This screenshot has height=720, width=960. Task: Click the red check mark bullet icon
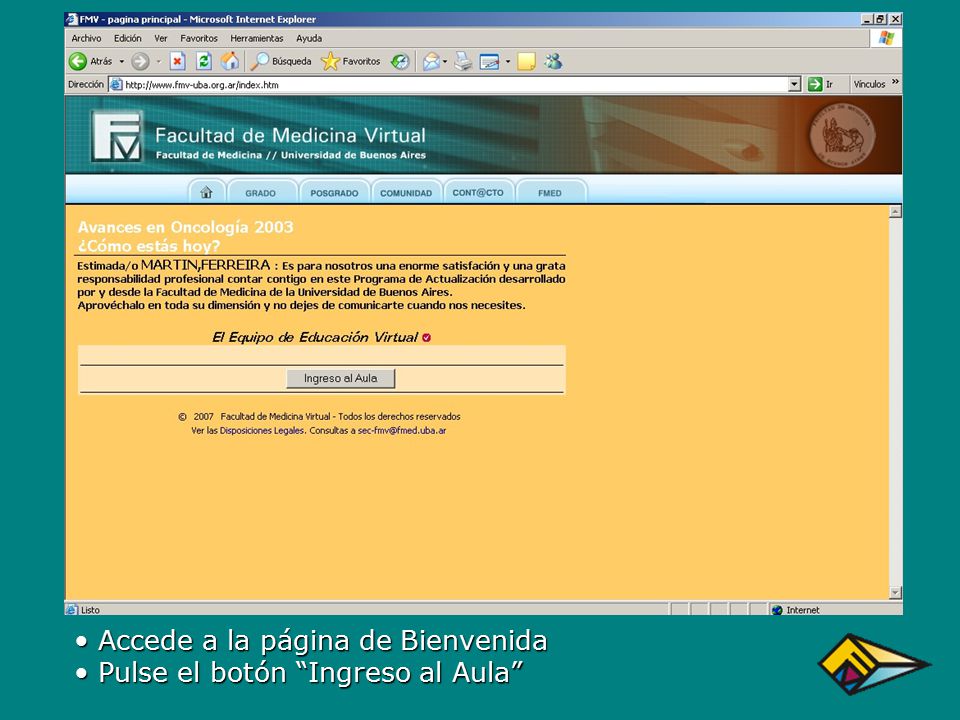pos(427,337)
